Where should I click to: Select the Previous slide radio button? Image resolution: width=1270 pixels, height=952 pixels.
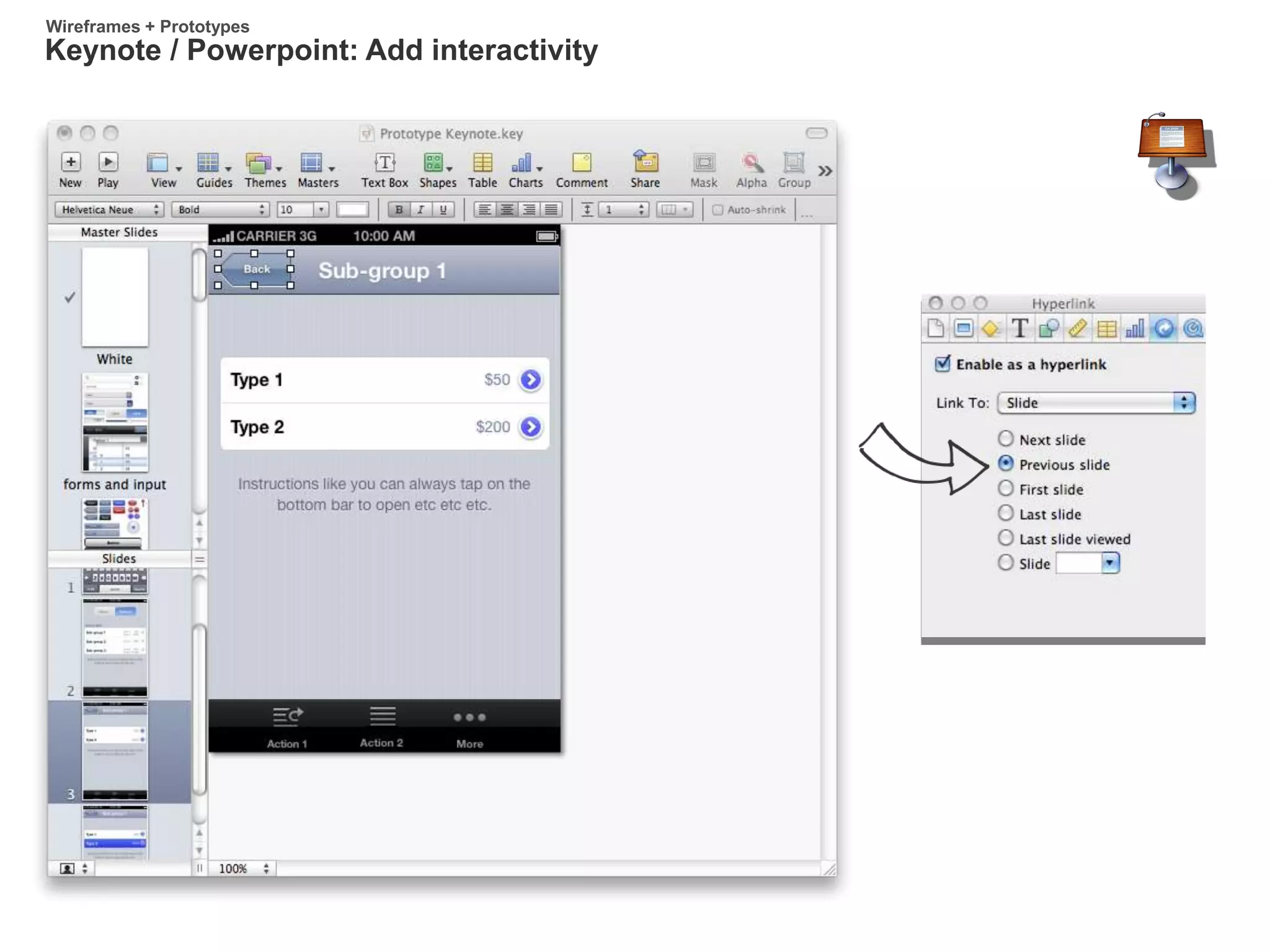pyautogui.click(x=1006, y=464)
